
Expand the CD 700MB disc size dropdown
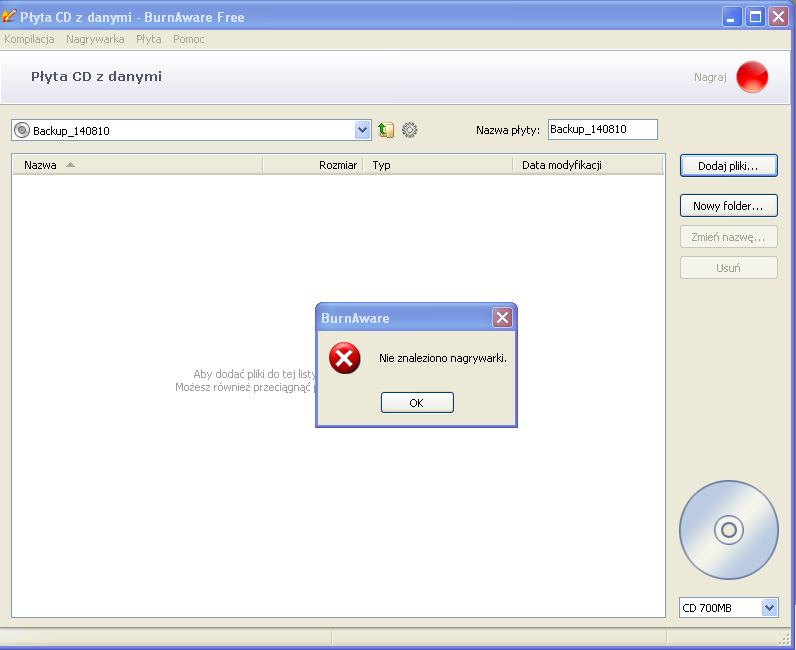[x=769, y=608]
